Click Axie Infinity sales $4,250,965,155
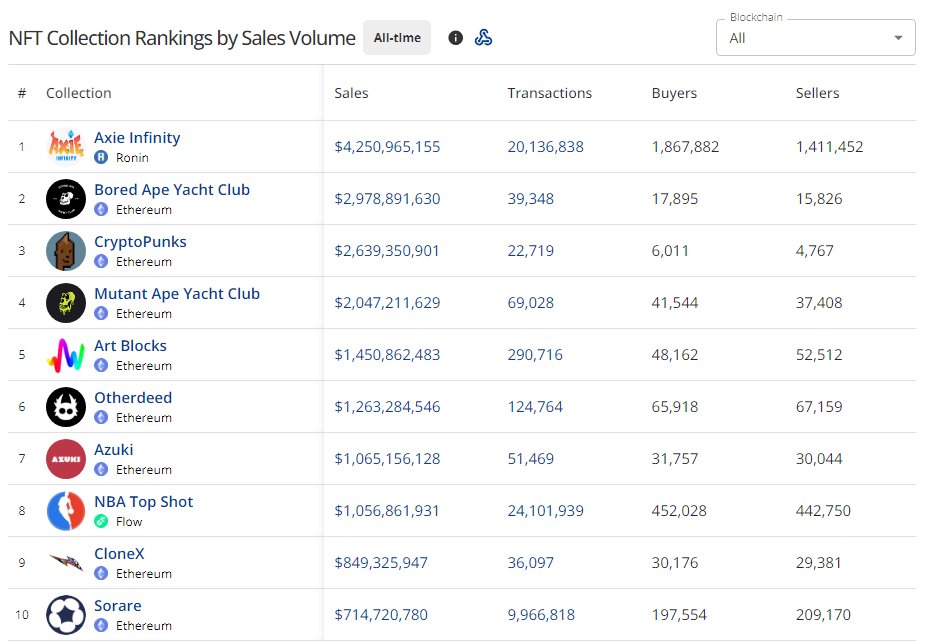929x641 pixels. point(387,147)
